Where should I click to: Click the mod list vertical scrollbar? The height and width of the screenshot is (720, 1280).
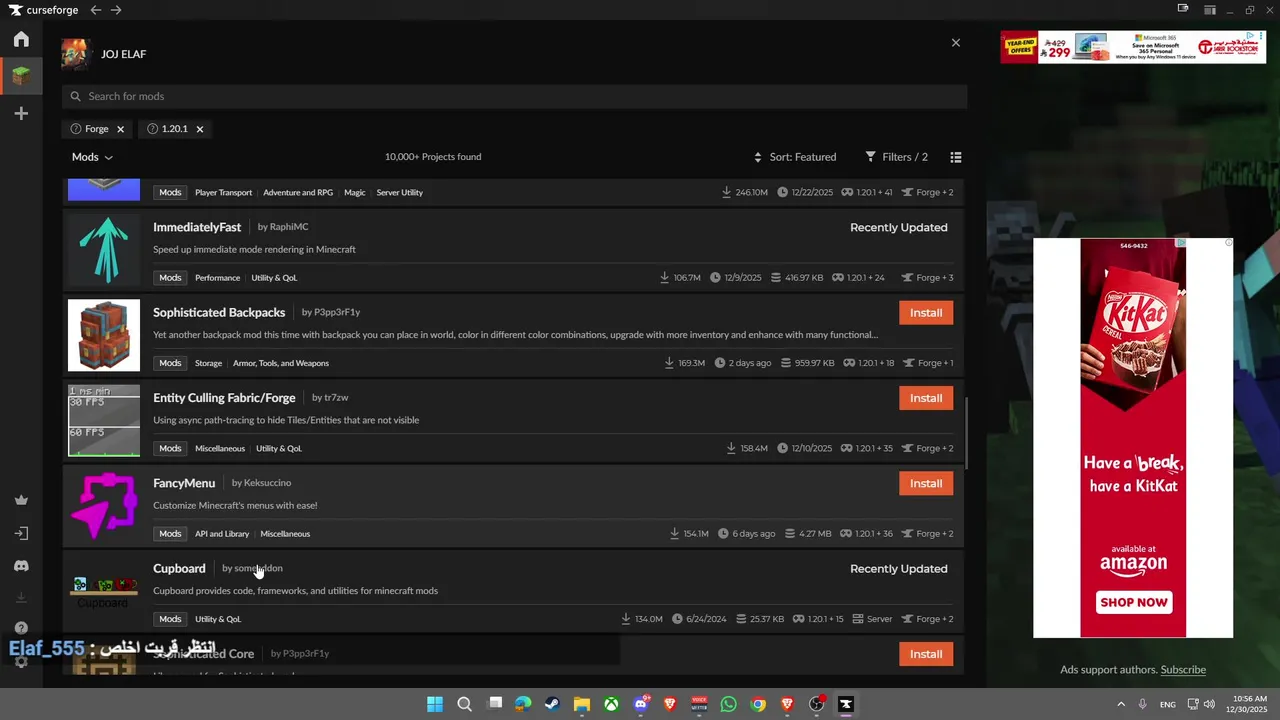point(966,432)
